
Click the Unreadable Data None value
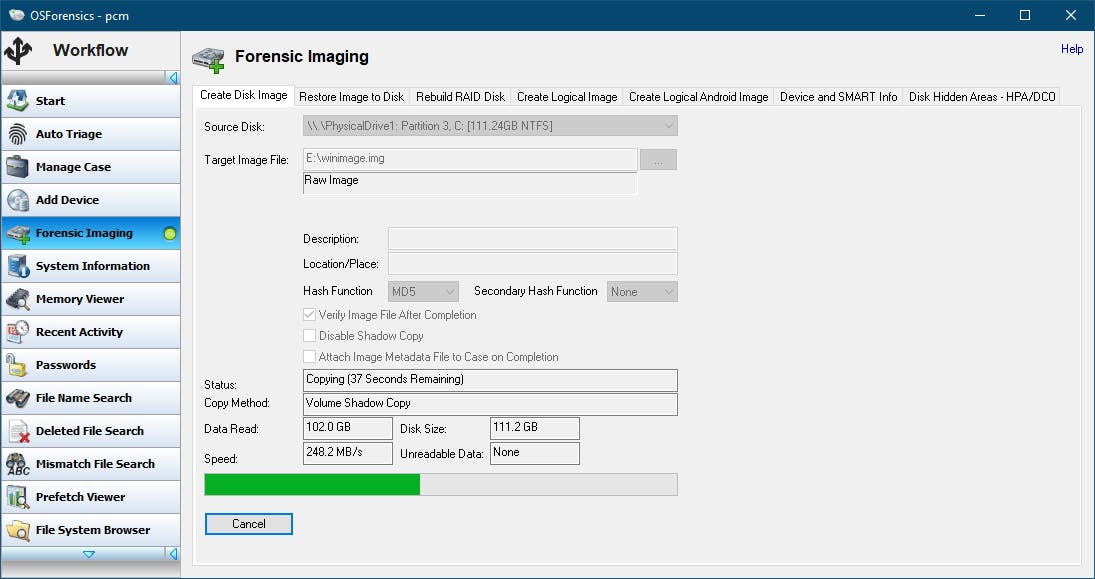click(535, 453)
